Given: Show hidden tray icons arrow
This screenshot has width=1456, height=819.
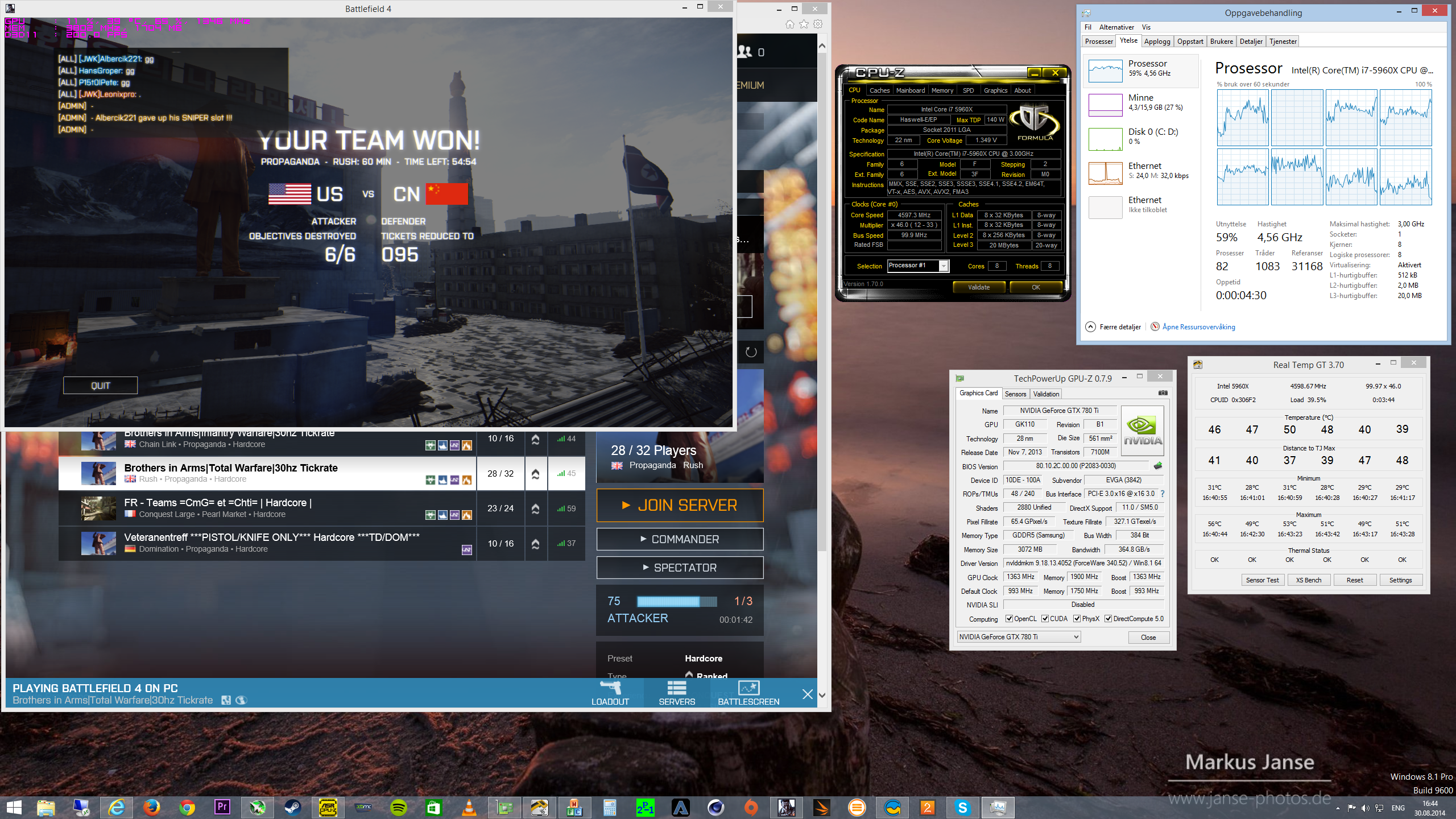Looking at the screenshot, I should point(1338,808).
